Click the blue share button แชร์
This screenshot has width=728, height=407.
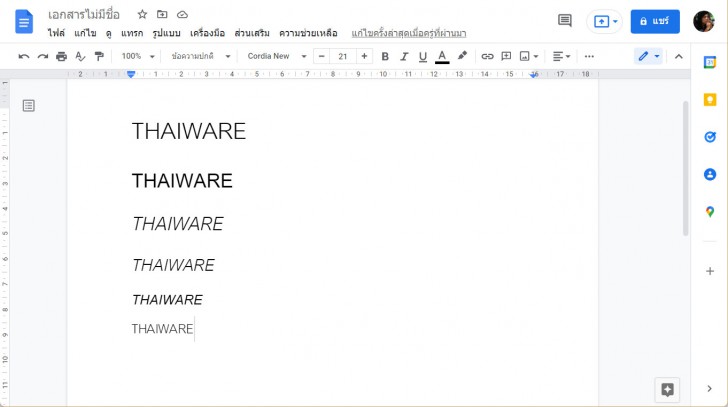655,21
